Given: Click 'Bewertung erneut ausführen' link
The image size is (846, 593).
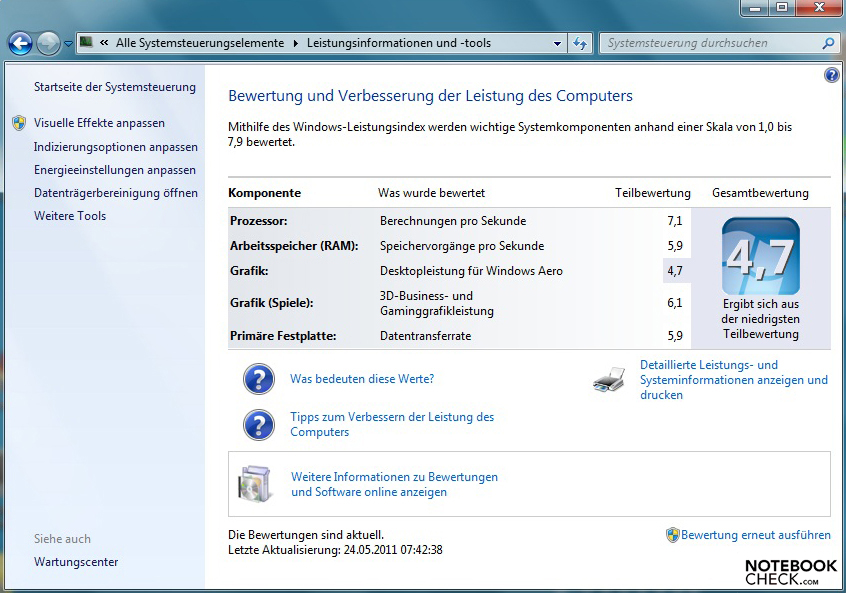Looking at the screenshot, I should coord(756,535).
